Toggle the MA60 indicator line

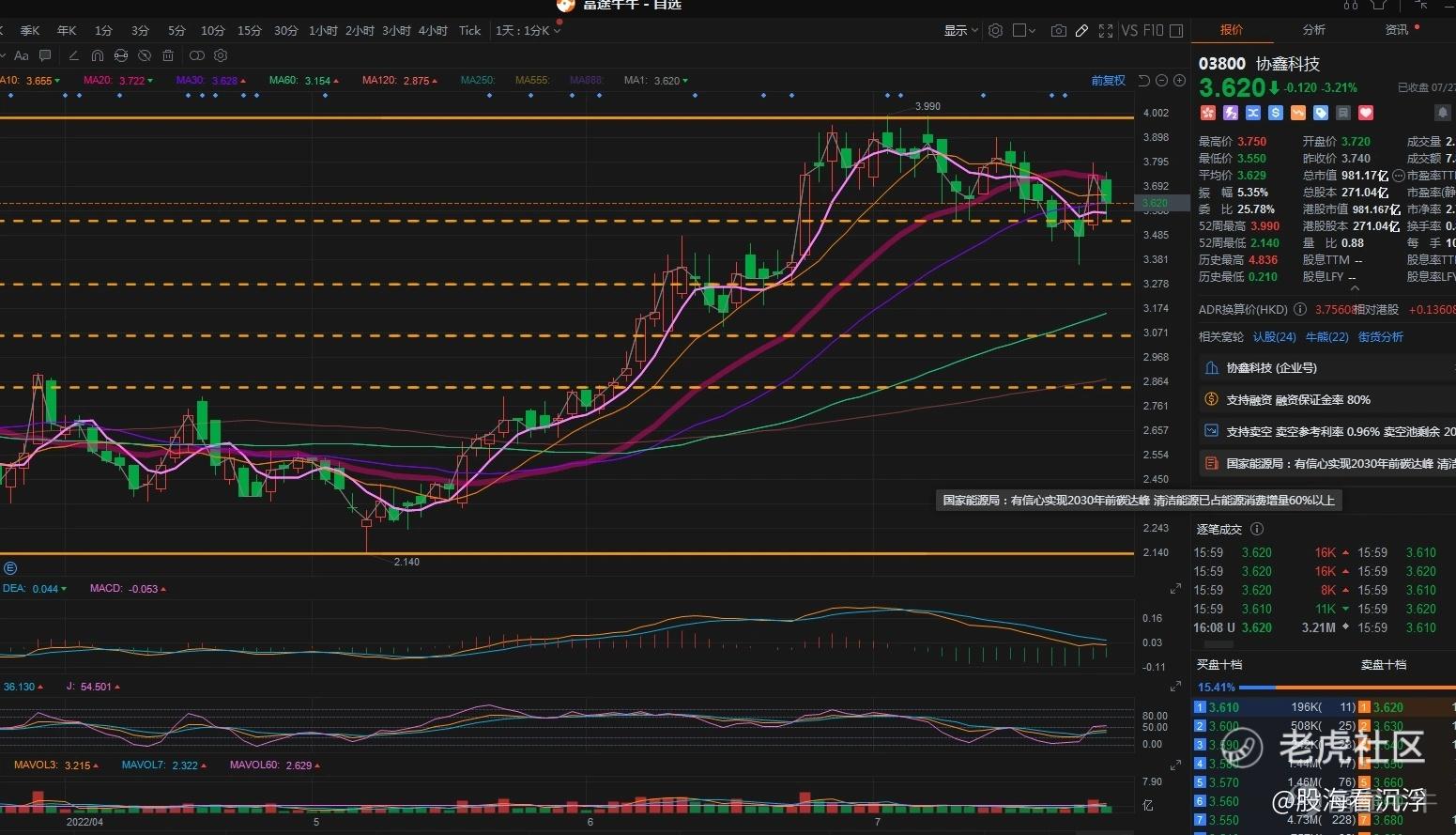pyautogui.click(x=304, y=81)
